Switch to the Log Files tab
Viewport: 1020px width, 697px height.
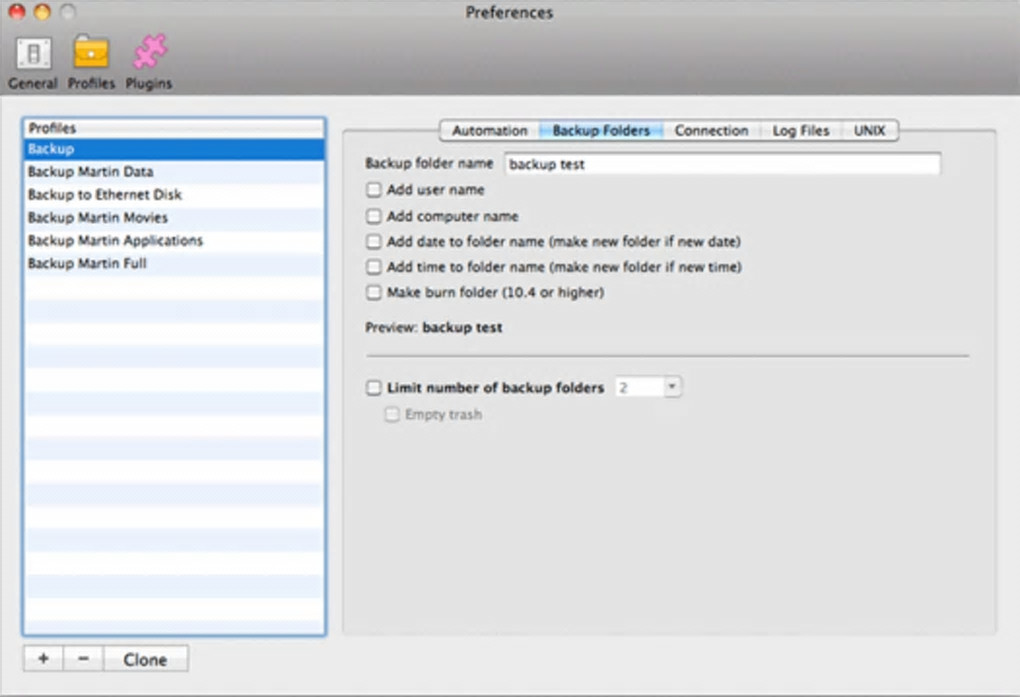(801, 131)
